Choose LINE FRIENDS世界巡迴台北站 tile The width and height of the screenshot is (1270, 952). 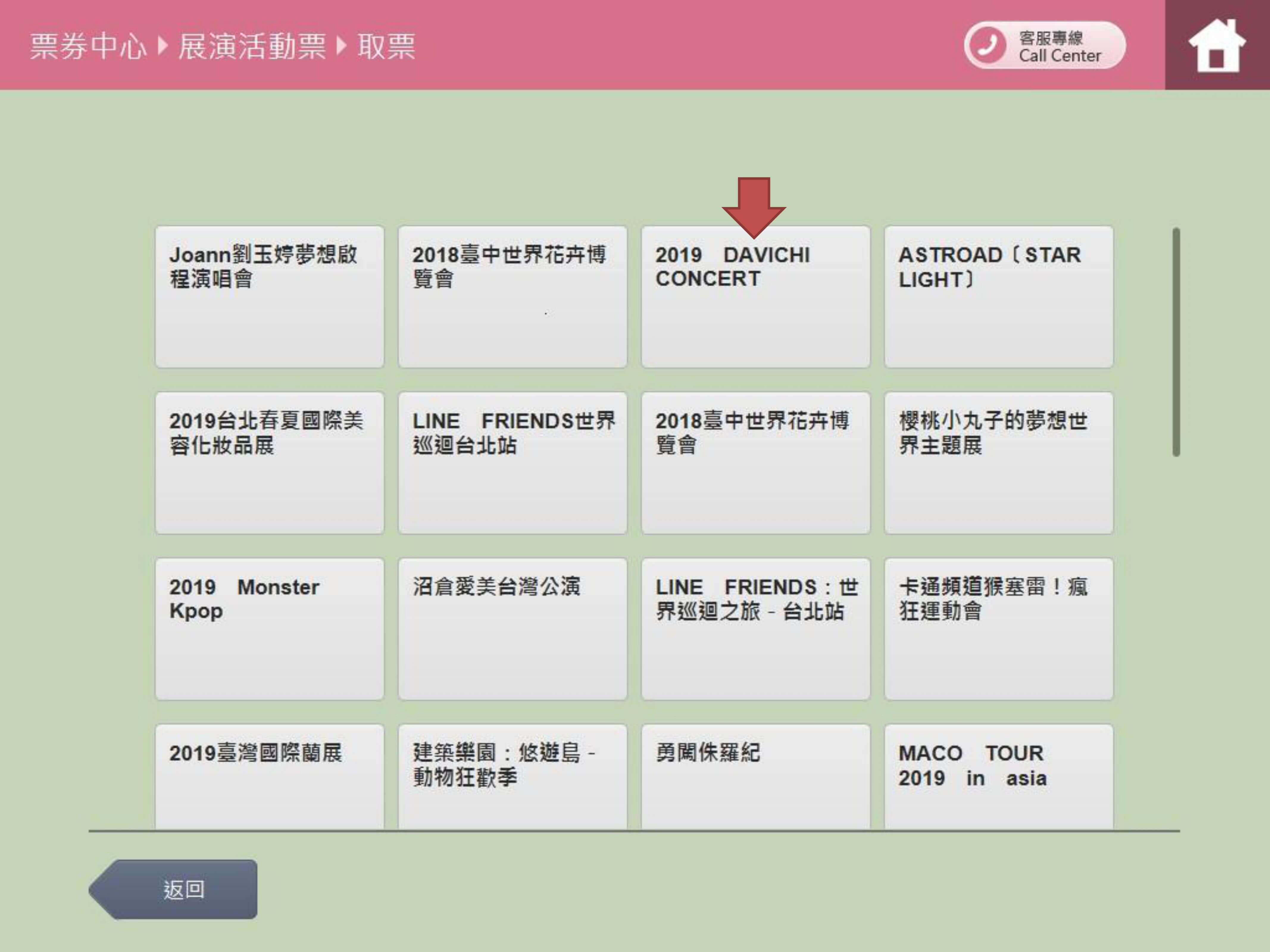pyautogui.click(x=513, y=463)
